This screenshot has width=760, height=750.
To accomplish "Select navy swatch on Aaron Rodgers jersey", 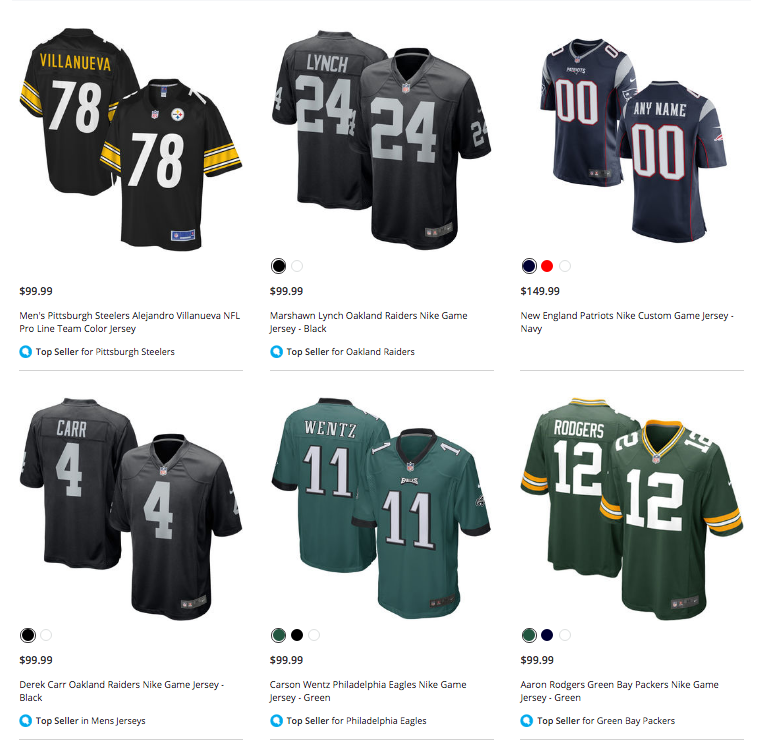I will point(547,635).
